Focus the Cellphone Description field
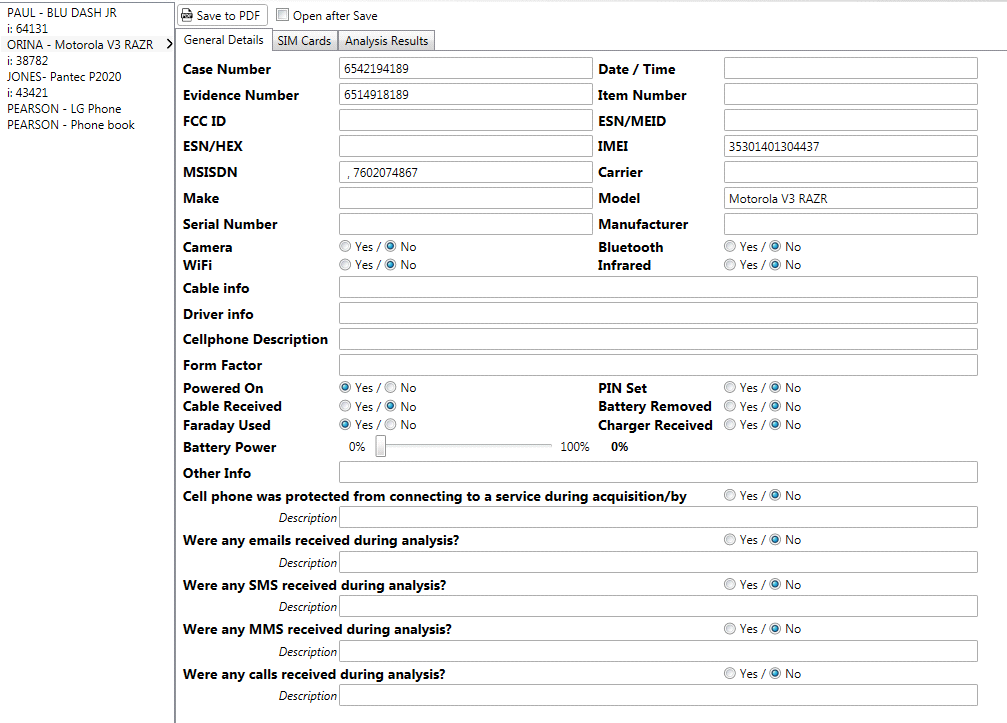Viewport: 1007px width, 723px height. pos(658,339)
